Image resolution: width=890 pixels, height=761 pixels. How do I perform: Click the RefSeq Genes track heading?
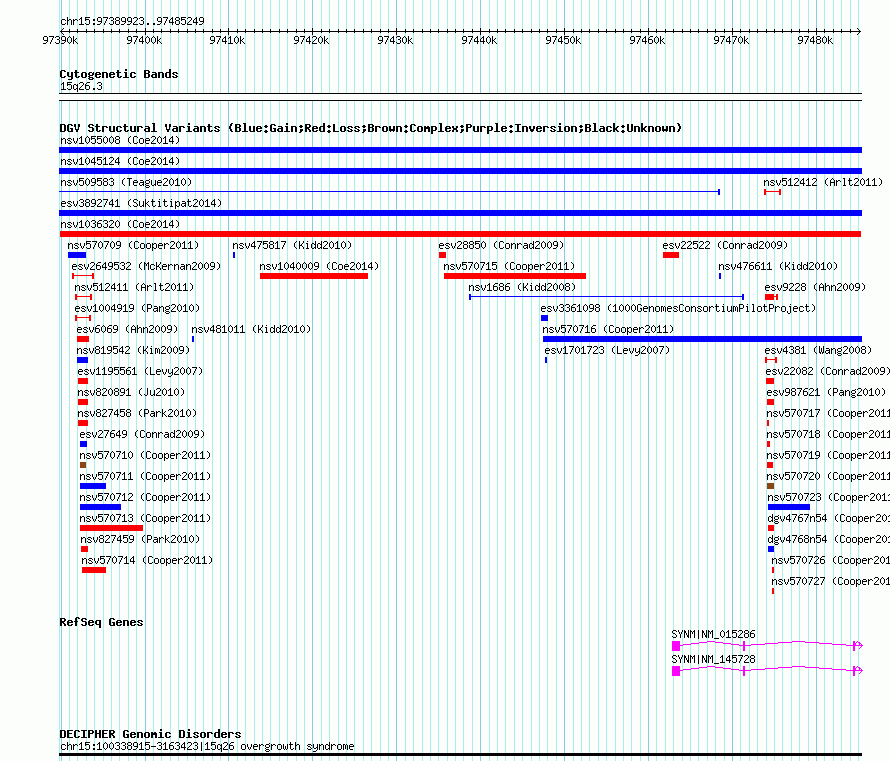101,622
